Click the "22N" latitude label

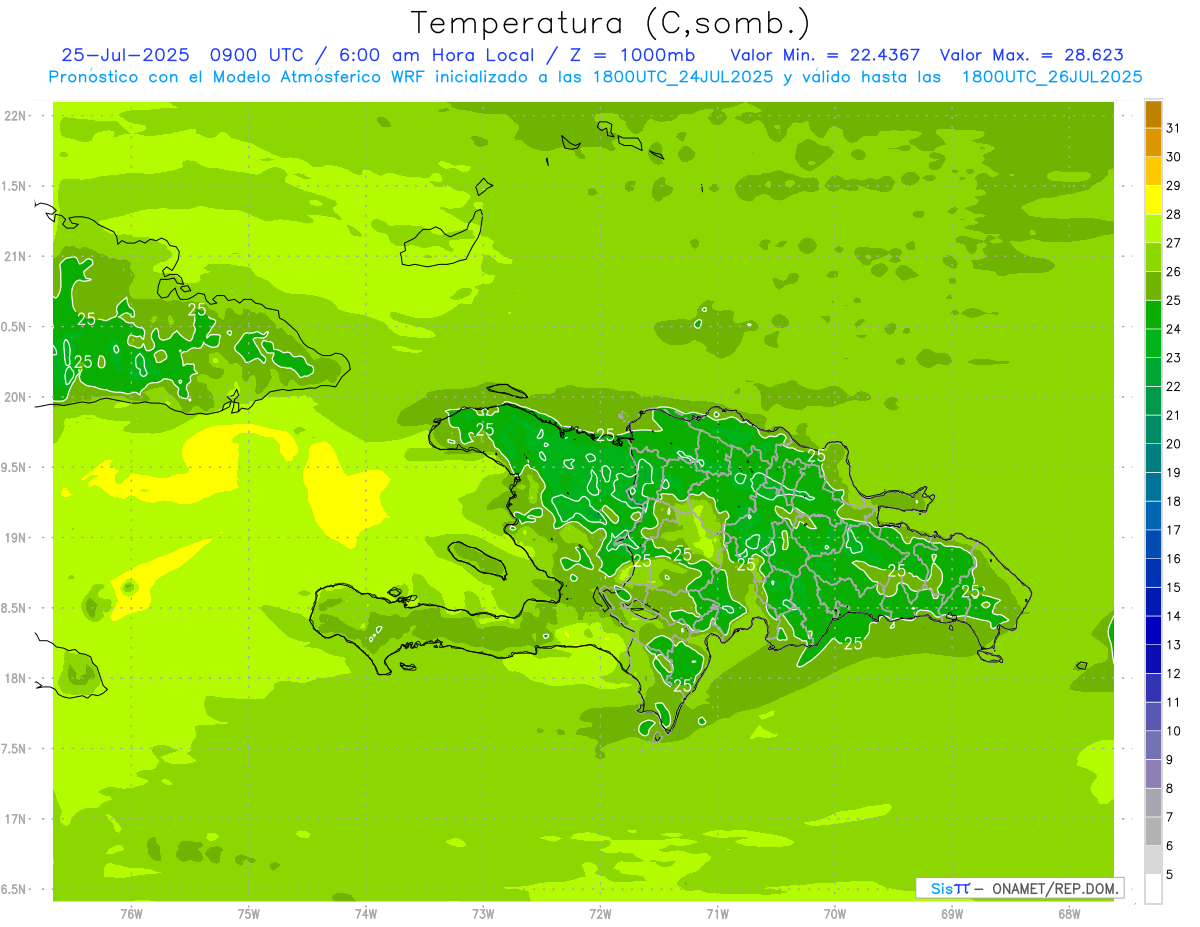(15, 116)
